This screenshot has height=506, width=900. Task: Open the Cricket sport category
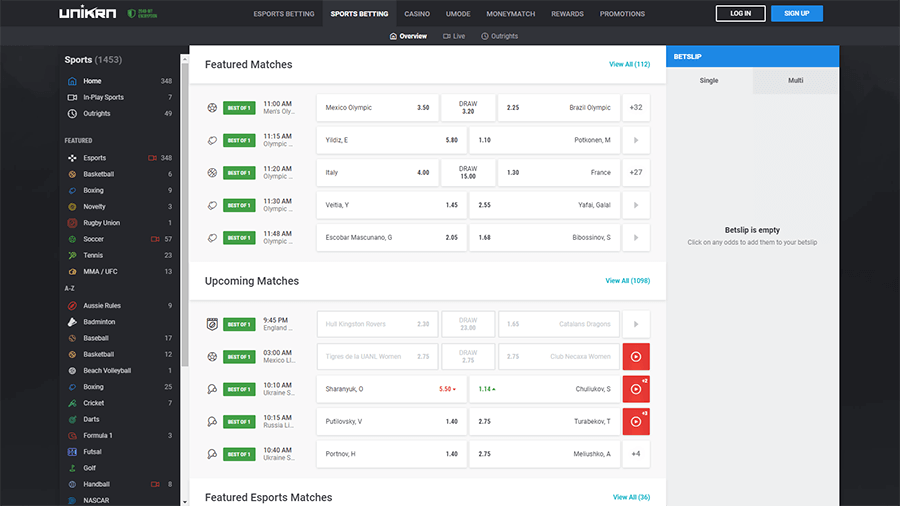(x=94, y=403)
